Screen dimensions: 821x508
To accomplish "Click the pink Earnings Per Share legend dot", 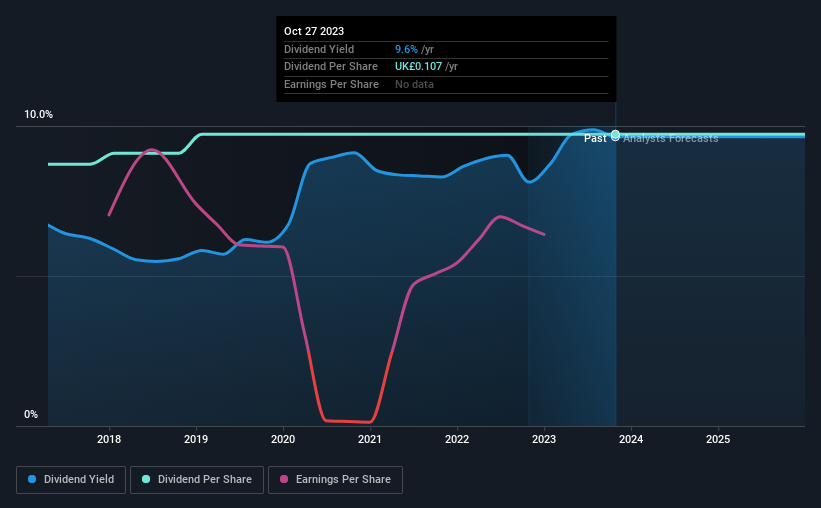I will click(284, 479).
